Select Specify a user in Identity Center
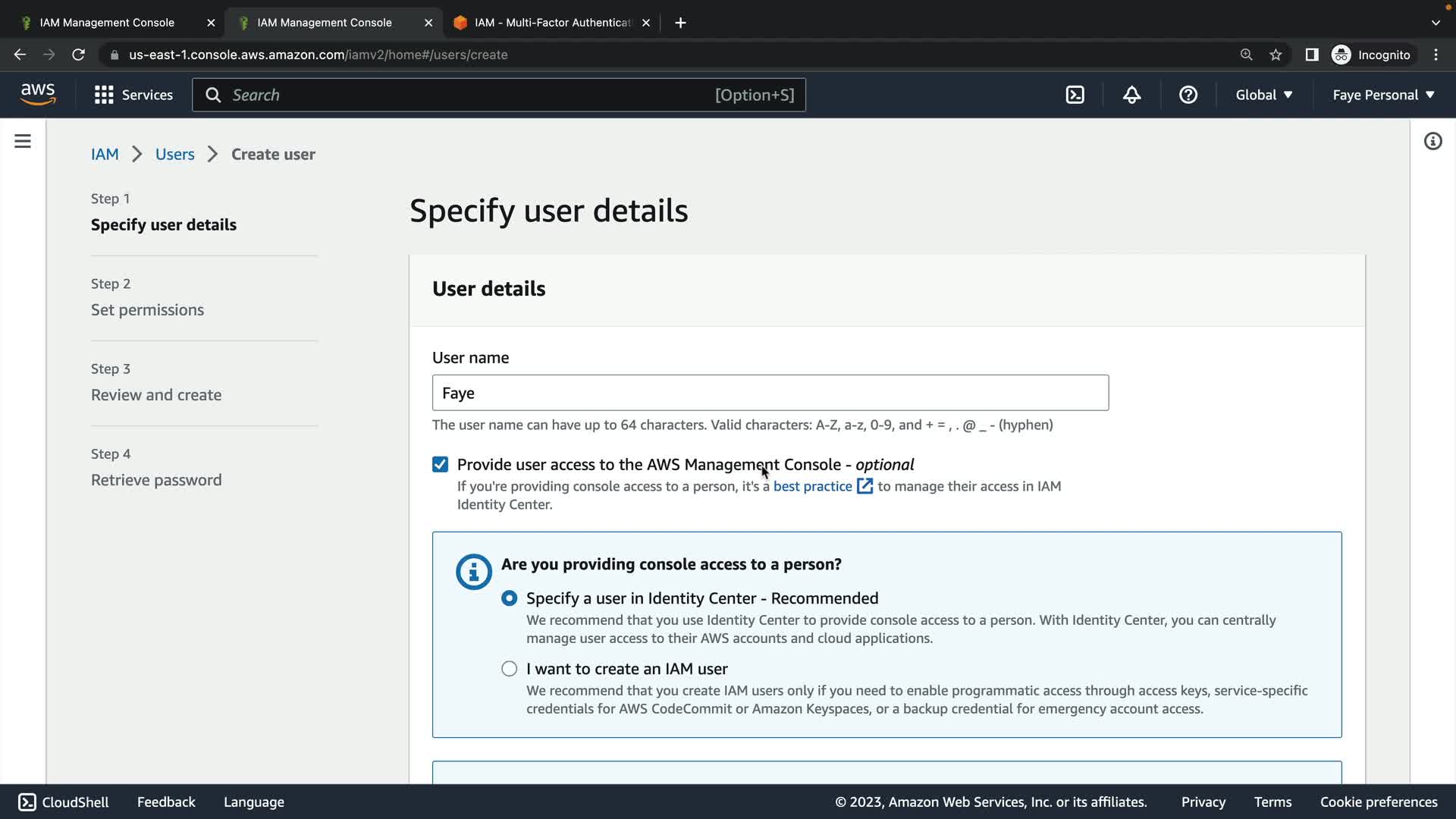Screen dimensions: 1456x819 [510, 598]
